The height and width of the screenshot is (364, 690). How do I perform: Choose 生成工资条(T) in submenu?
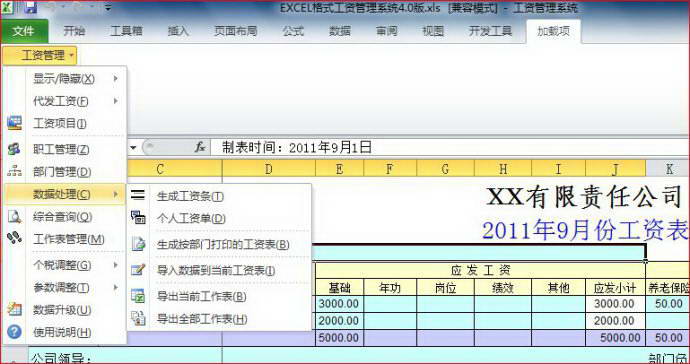219,196
